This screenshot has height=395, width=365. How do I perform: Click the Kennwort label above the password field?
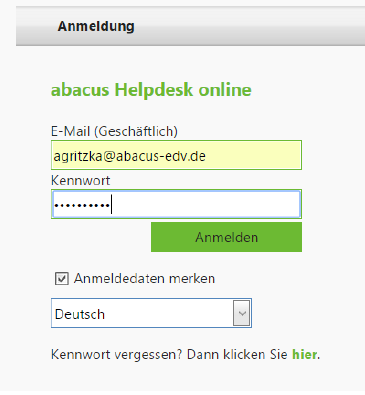click(80, 180)
